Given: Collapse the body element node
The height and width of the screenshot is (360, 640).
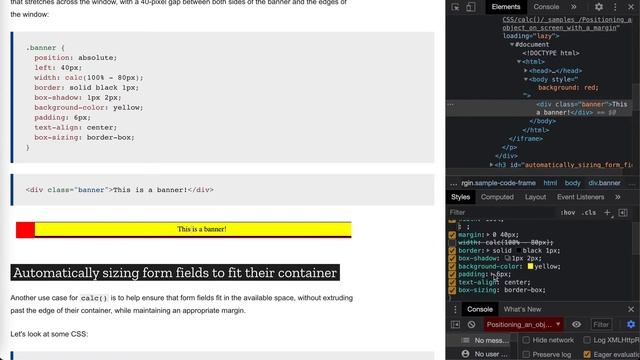Looking at the screenshot, I should [526, 79].
